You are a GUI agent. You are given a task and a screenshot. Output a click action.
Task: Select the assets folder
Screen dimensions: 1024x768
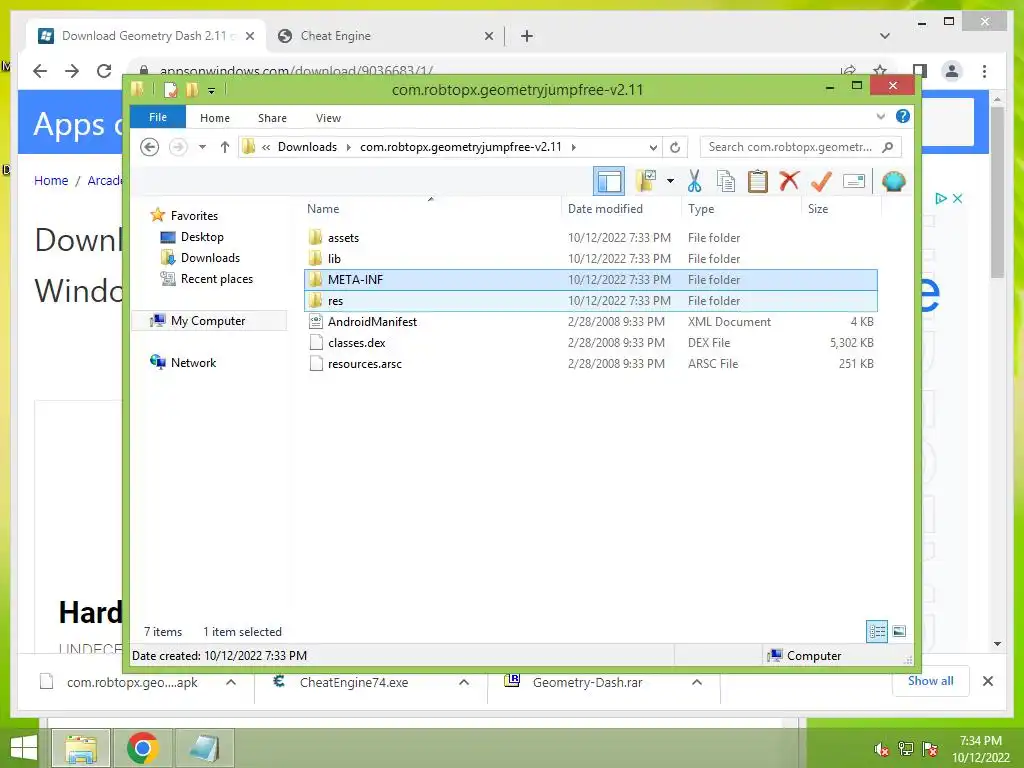pos(590,238)
